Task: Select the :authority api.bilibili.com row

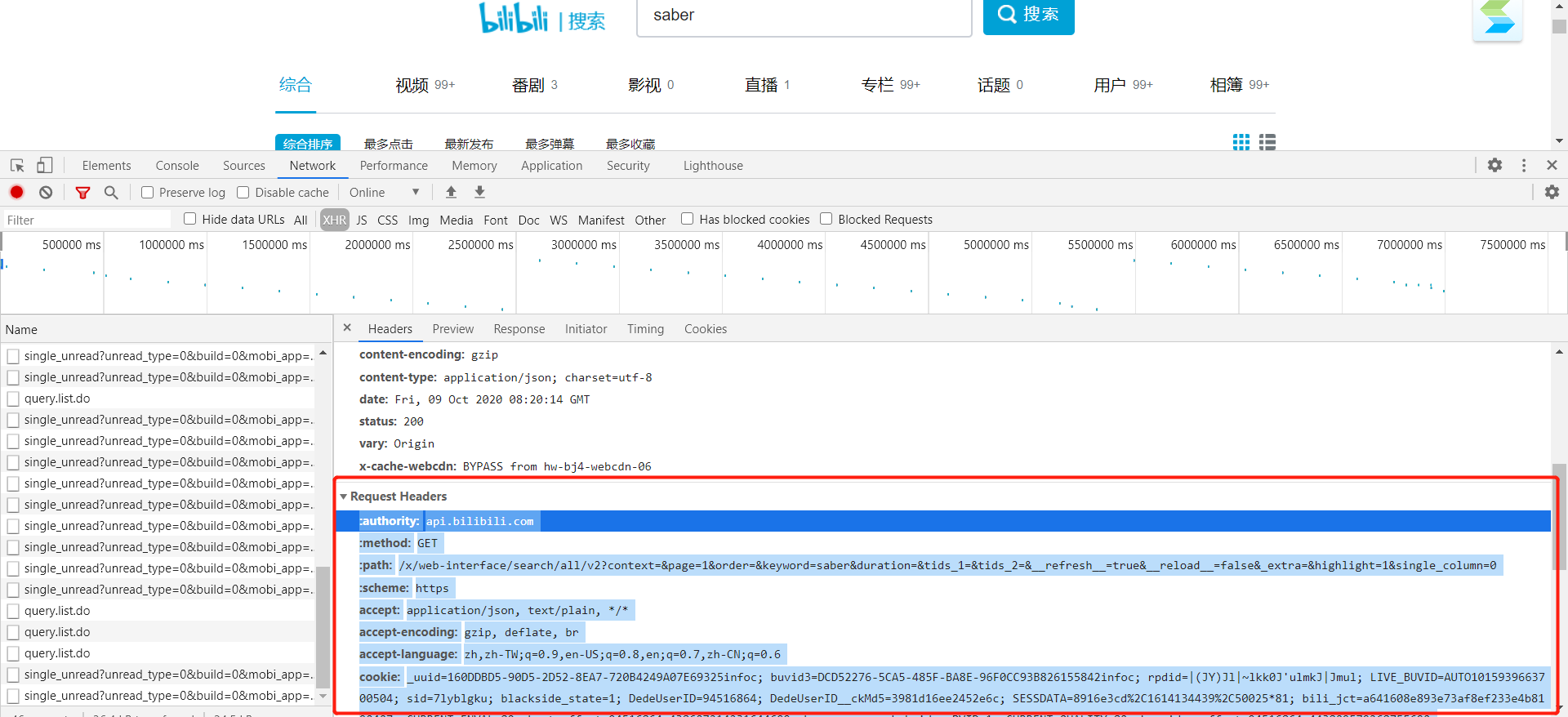Action: 943,521
